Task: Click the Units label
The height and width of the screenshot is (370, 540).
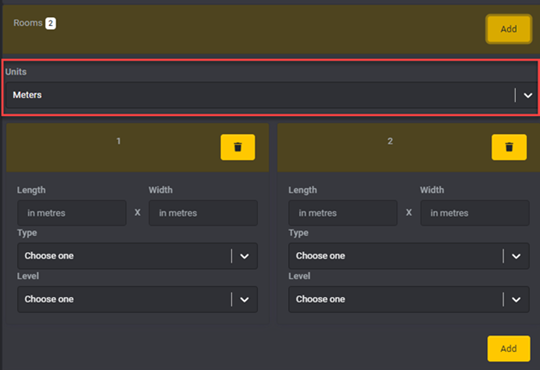Action: pyautogui.click(x=16, y=72)
